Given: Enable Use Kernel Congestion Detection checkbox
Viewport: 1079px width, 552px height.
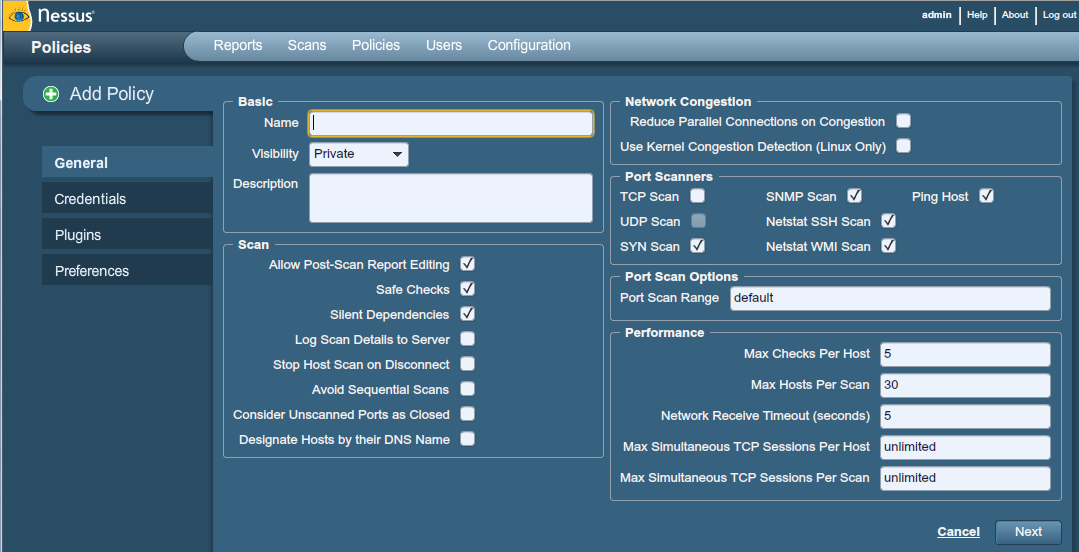Looking at the screenshot, I should tap(904, 146).
